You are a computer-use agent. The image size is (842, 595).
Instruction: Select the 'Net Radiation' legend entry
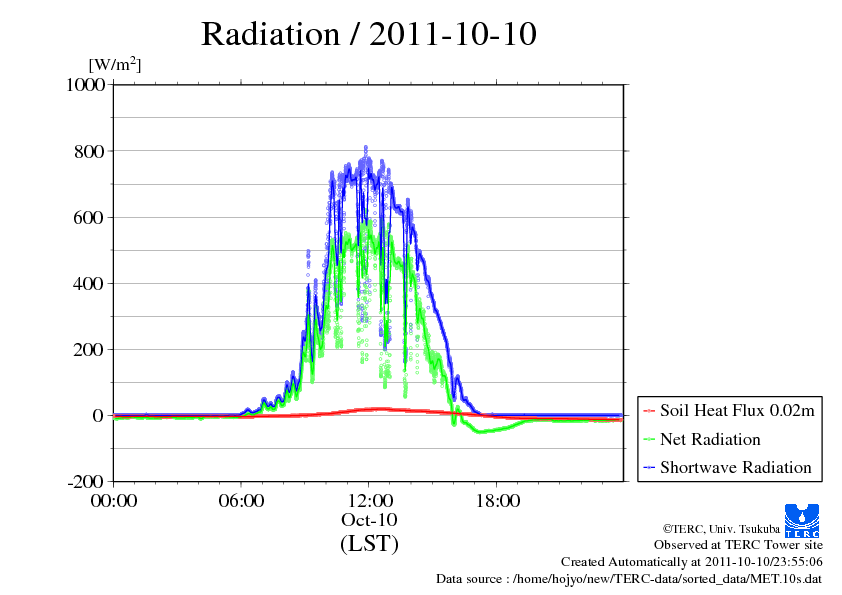point(702,439)
